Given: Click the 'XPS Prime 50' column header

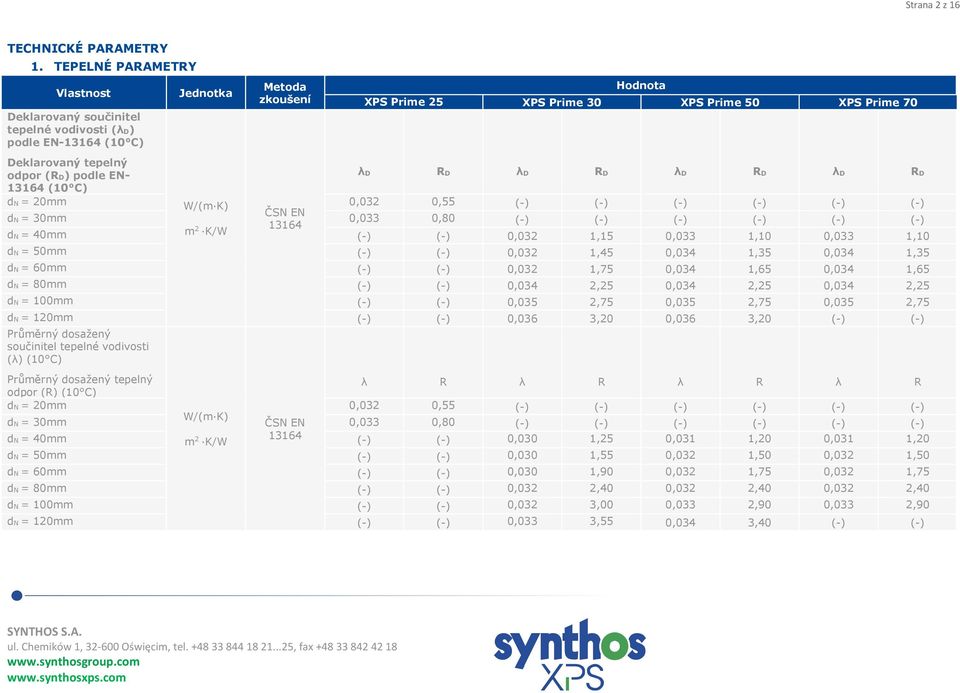Looking at the screenshot, I should click(719, 102).
